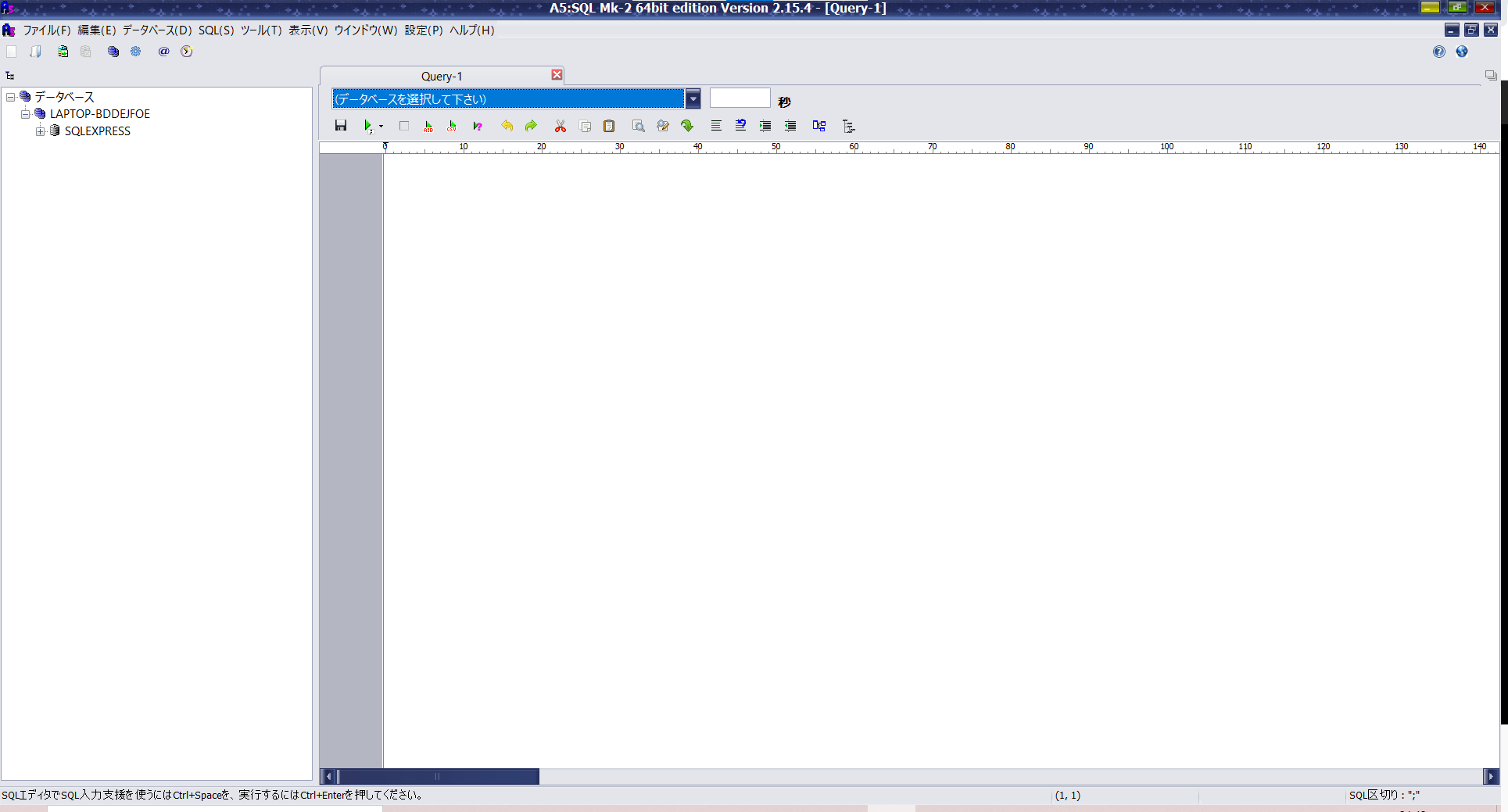
Task: Click the tree structure icon in editor toolbar
Action: coord(849,126)
